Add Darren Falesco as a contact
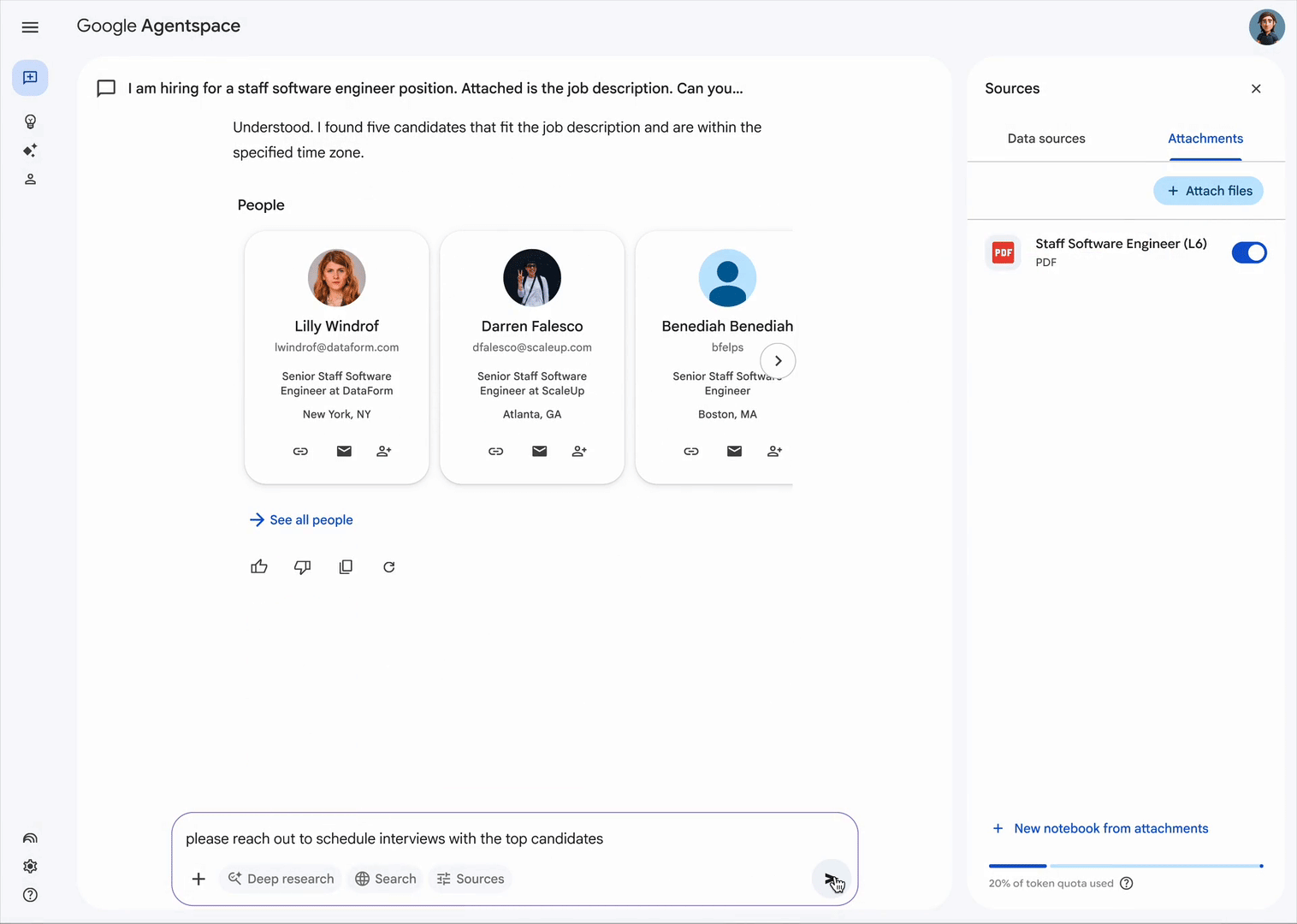The image size is (1297, 924). (x=579, y=451)
